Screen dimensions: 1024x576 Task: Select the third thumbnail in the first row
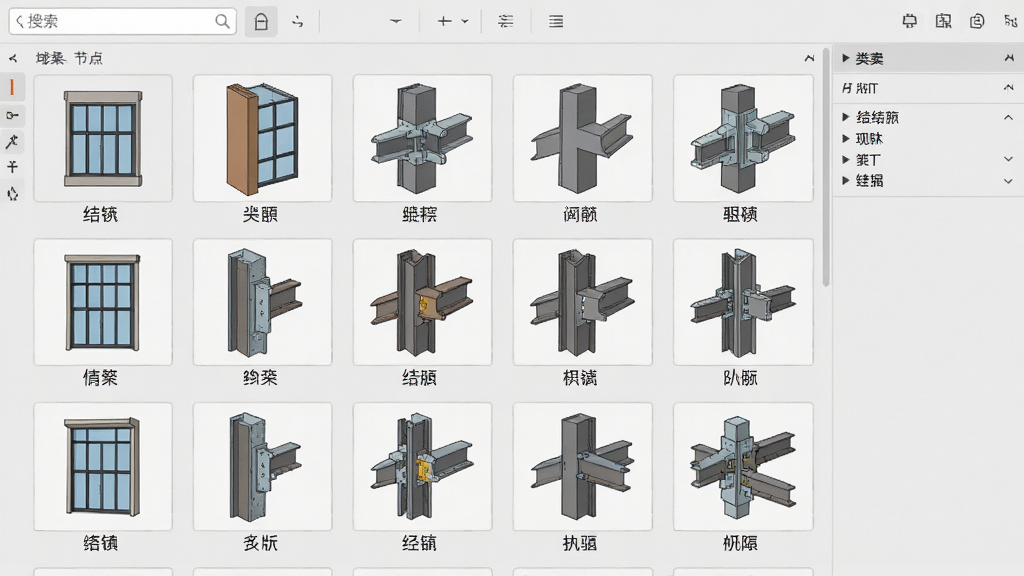pyautogui.click(x=423, y=138)
